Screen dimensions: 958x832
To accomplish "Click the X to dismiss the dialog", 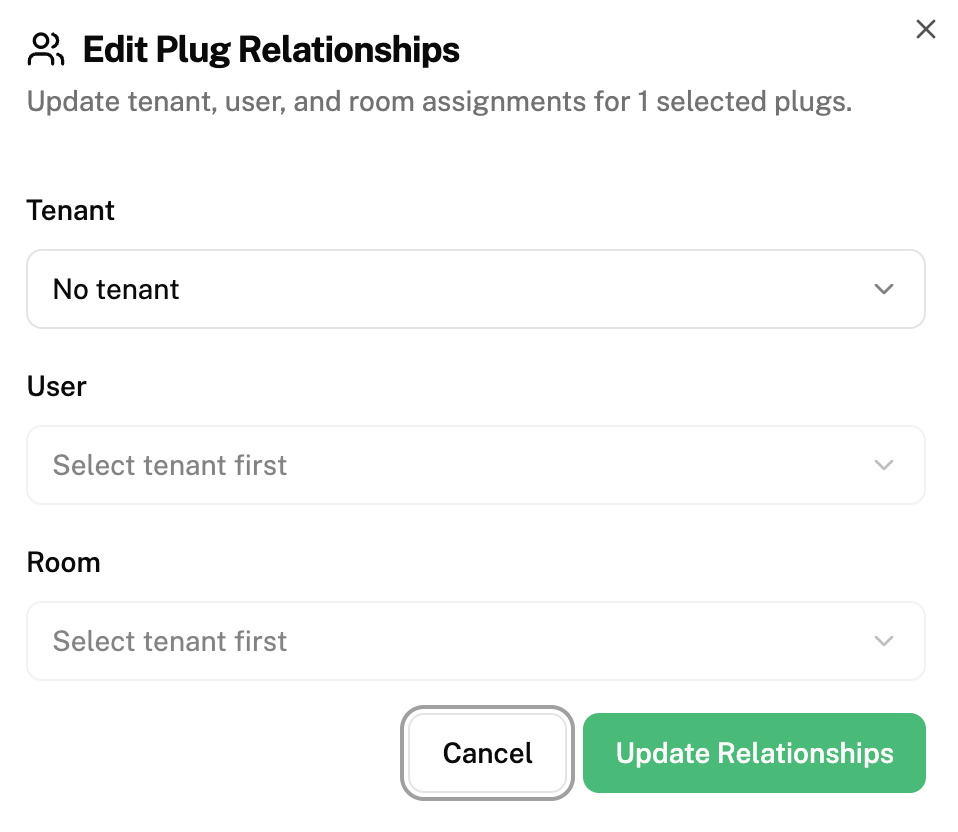I will 925,29.
